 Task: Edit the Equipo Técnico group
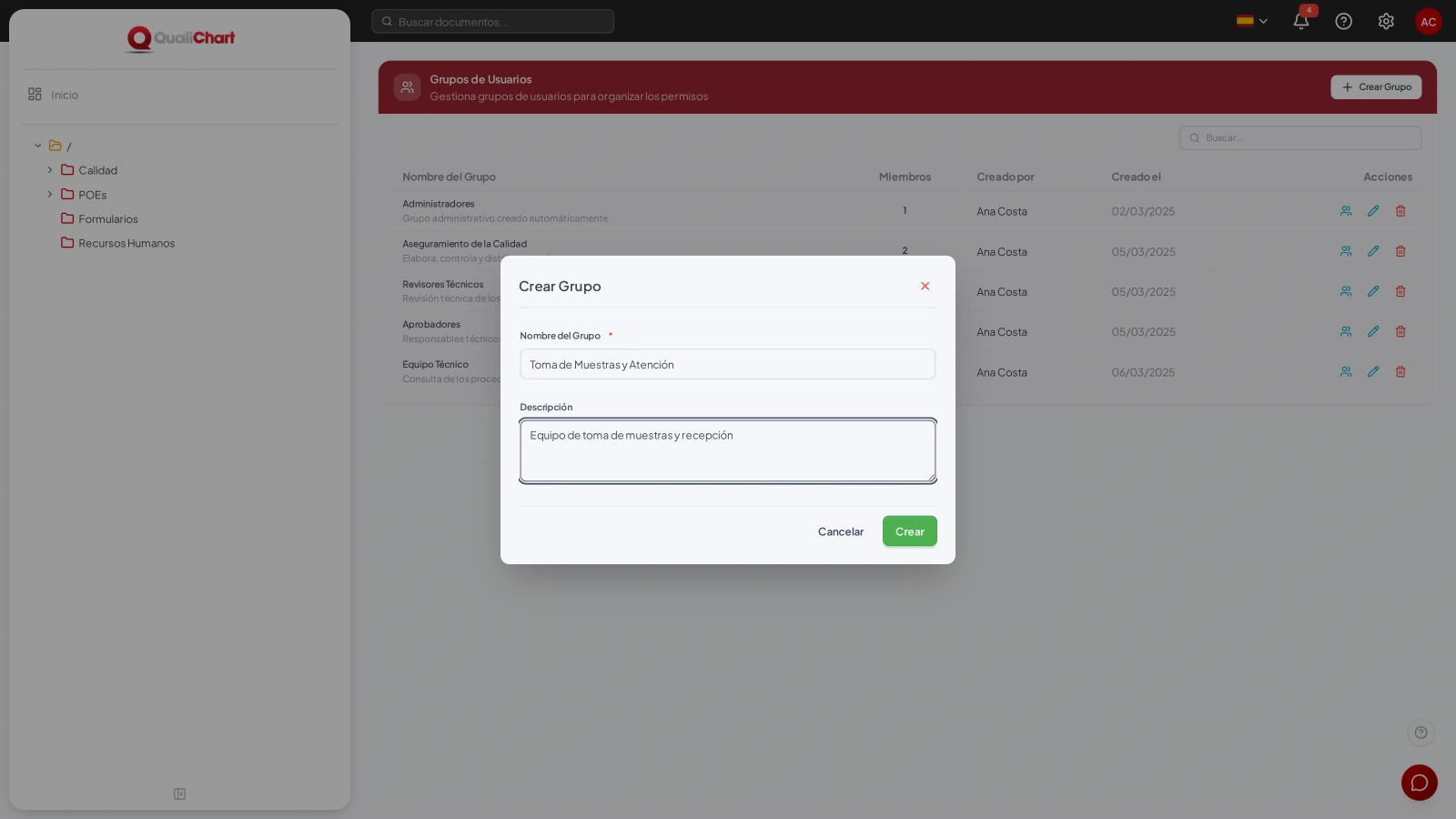(x=1373, y=371)
